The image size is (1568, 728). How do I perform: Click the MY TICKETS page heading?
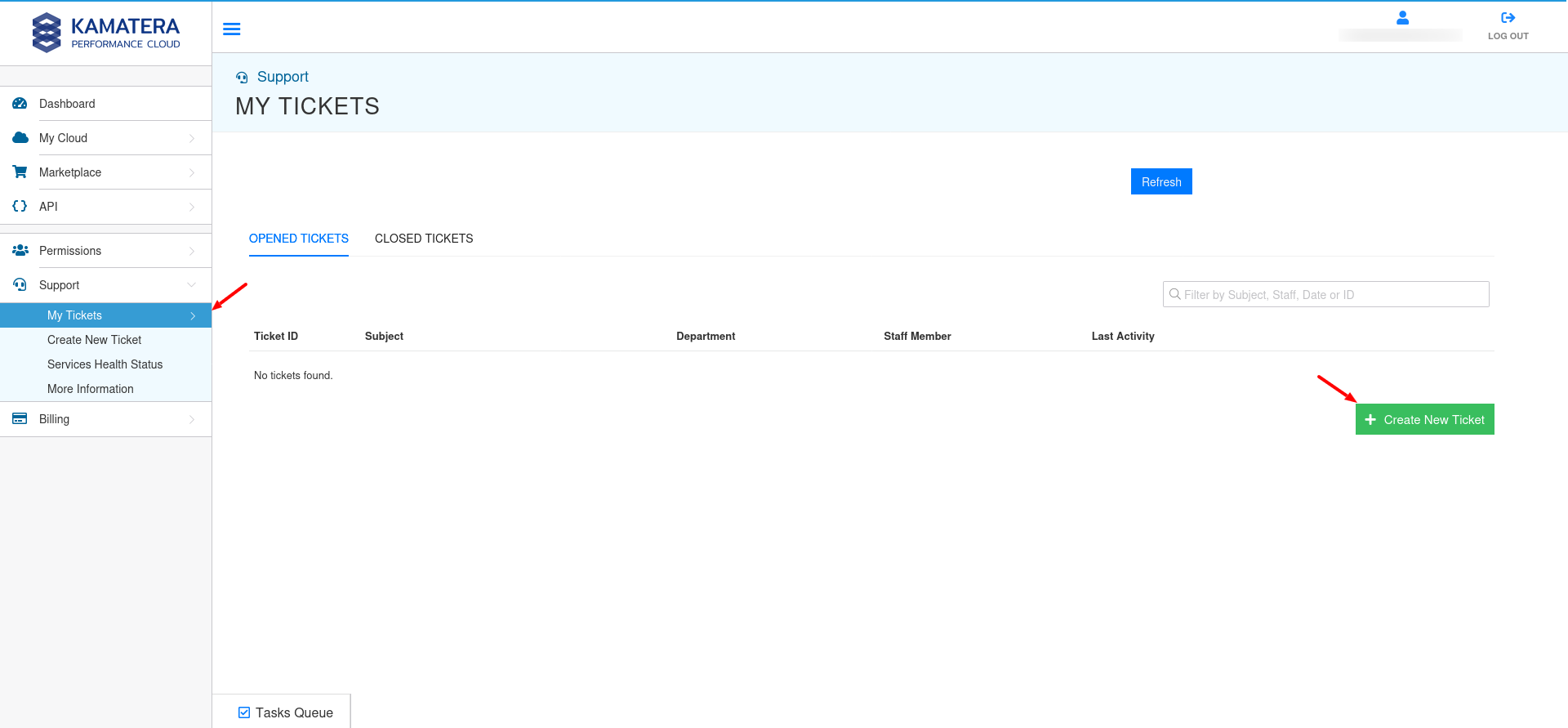[x=307, y=106]
